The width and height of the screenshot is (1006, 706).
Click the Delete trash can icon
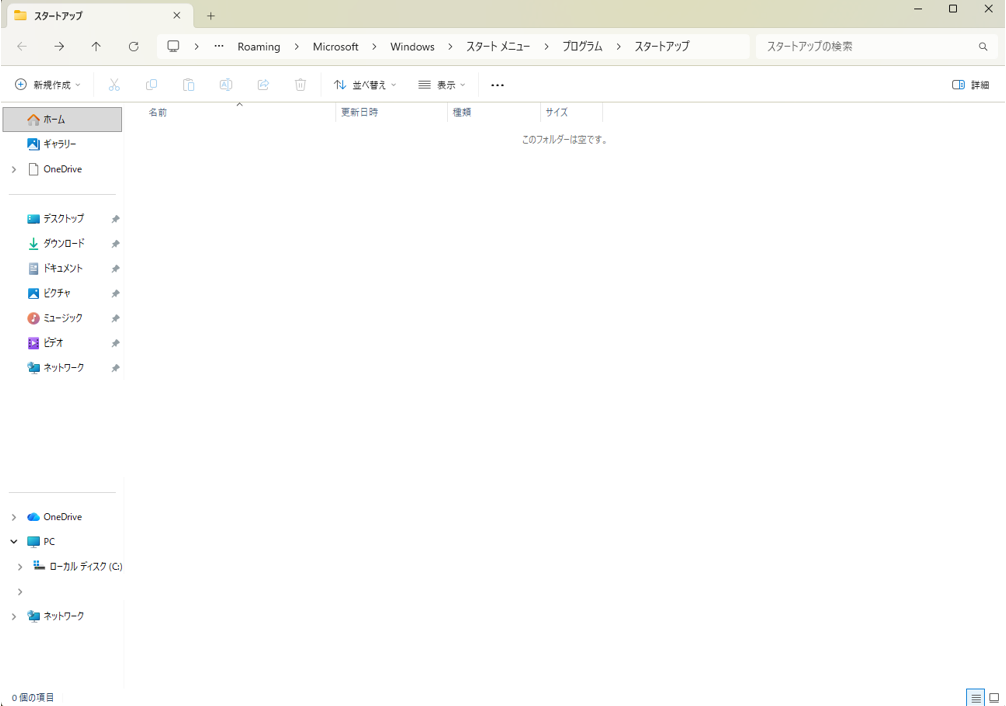300,85
